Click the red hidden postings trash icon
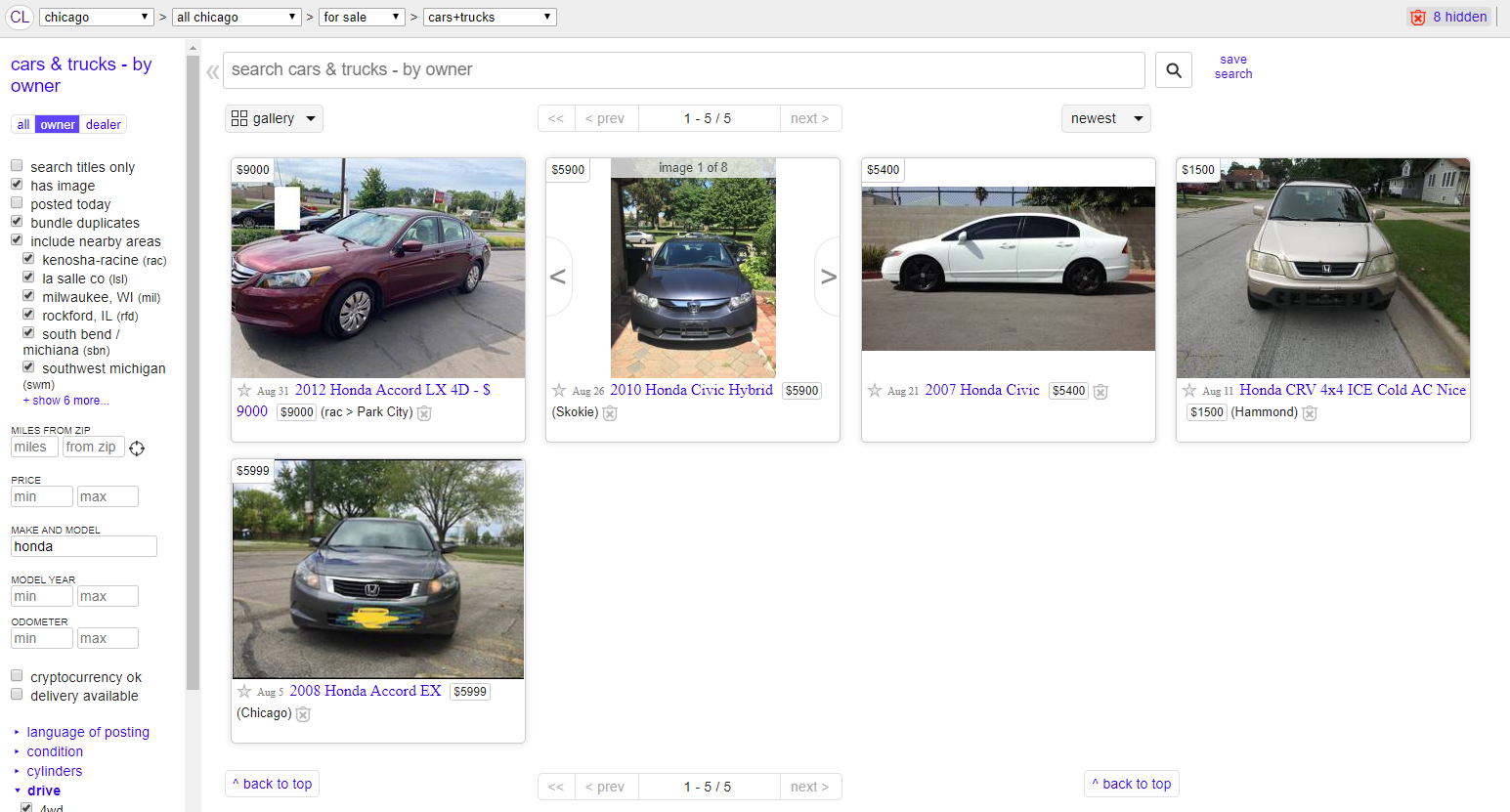The width and height of the screenshot is (1510, 812). [1417, 17]
